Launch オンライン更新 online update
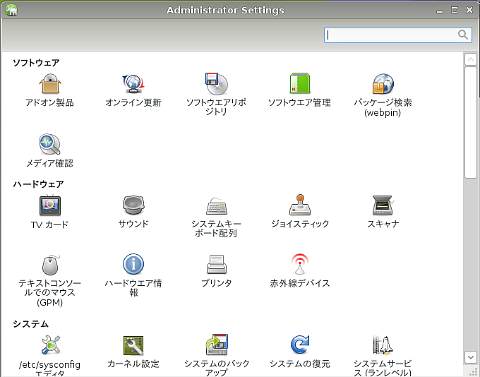 tap(133, 90)
